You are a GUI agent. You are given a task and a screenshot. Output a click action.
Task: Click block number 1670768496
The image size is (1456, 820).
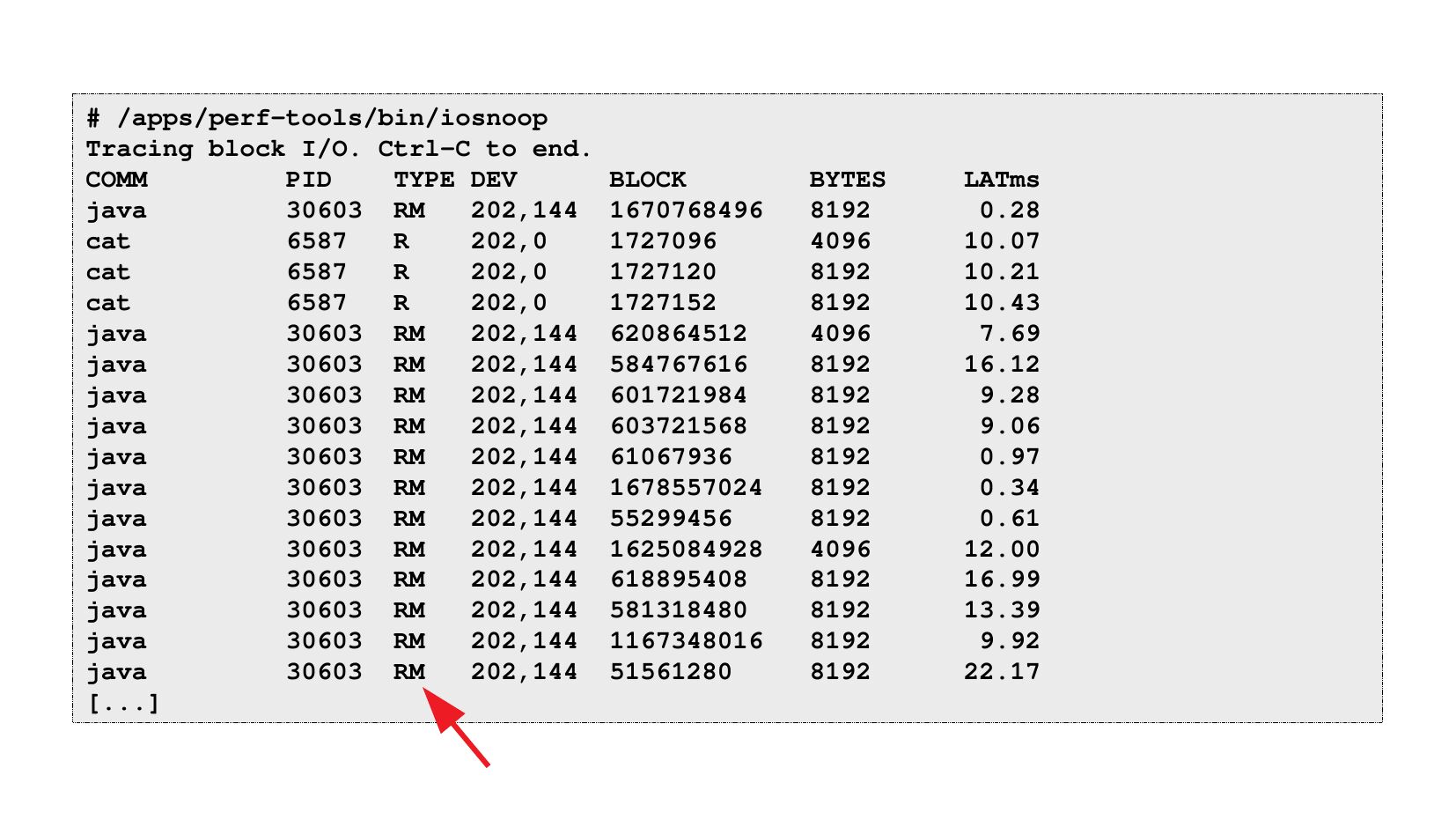click(x=686, y=211)
